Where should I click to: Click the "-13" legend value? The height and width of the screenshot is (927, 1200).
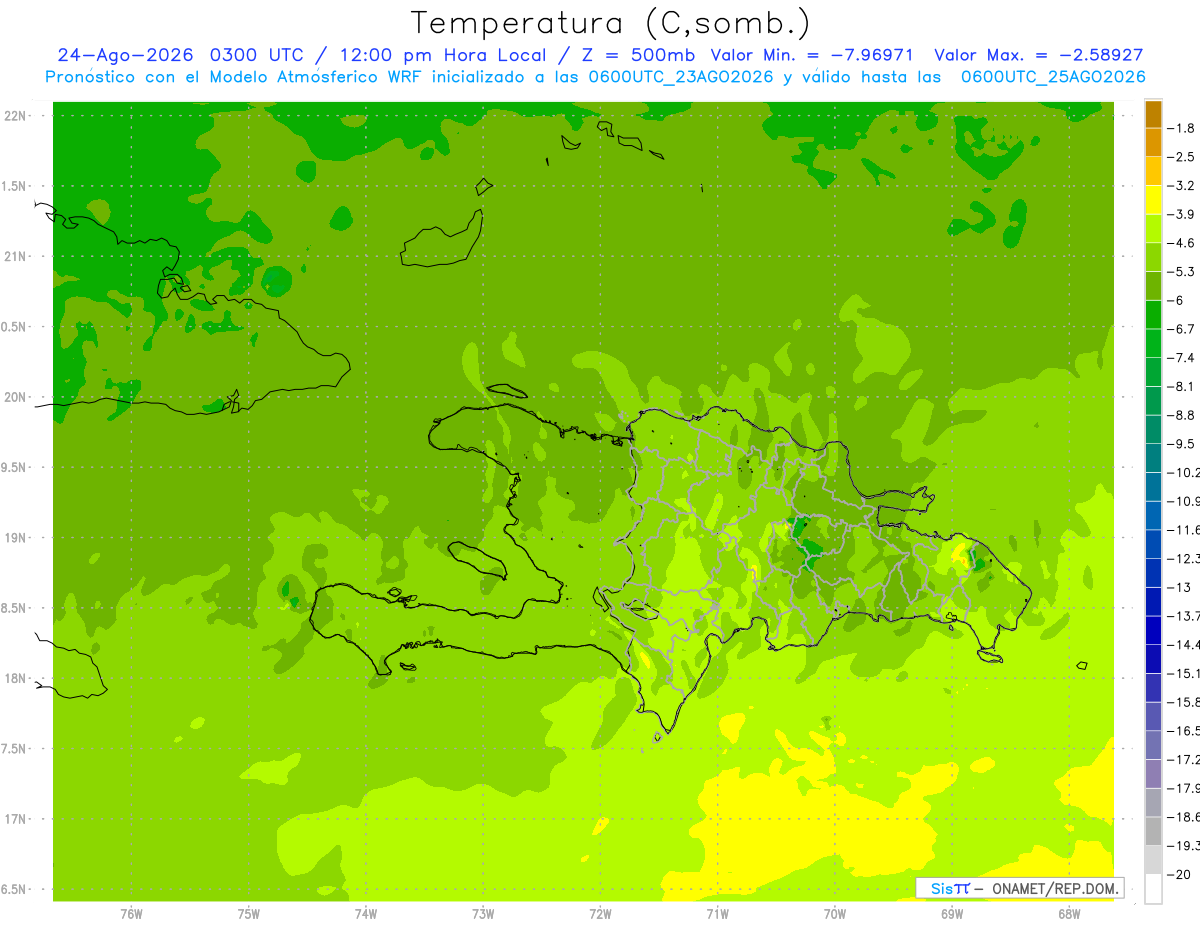pos(1179,587)
